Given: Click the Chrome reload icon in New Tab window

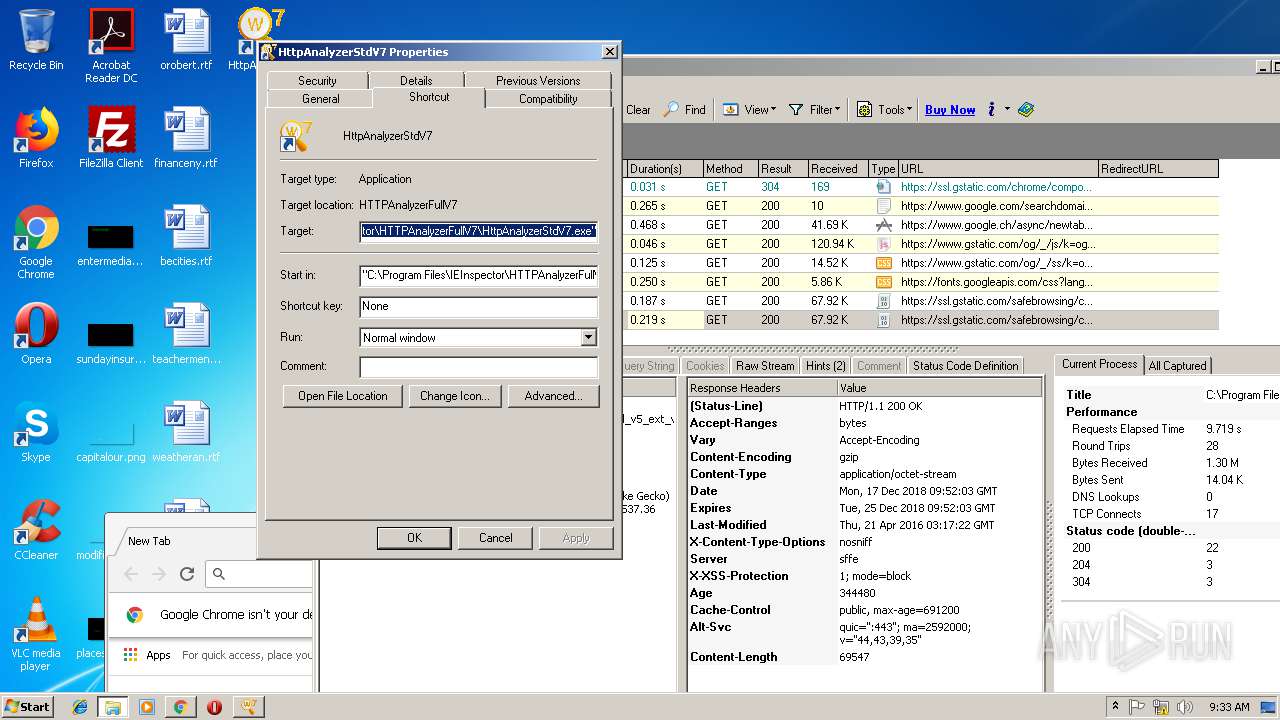Looking at the screenshot, I should click(186, 574).
